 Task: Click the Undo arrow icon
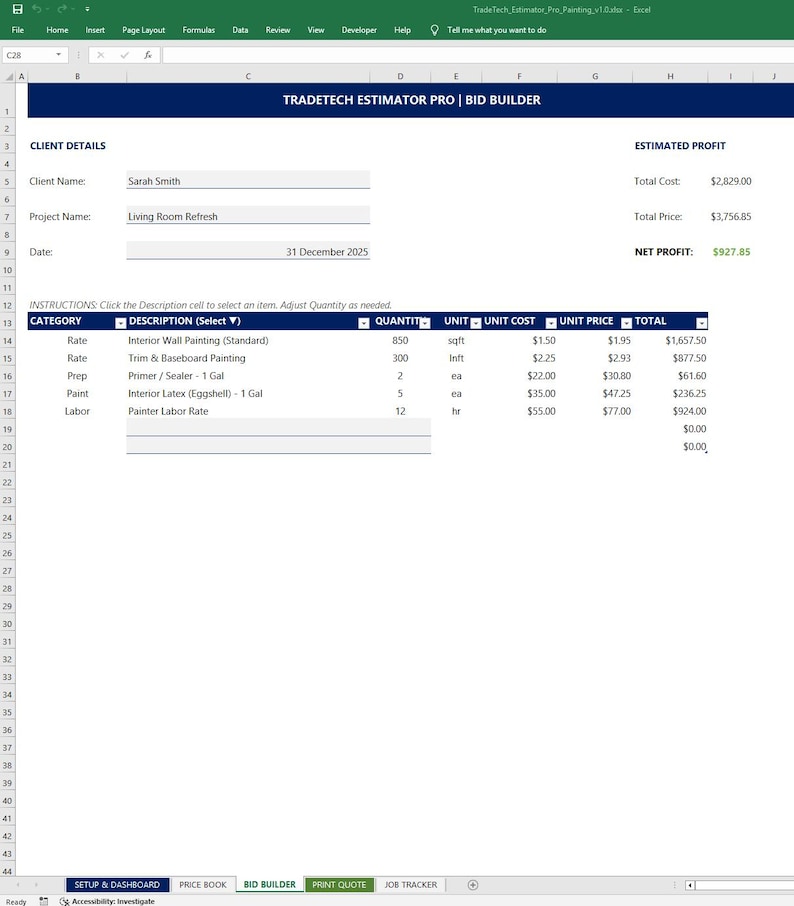tap(36, 9)
